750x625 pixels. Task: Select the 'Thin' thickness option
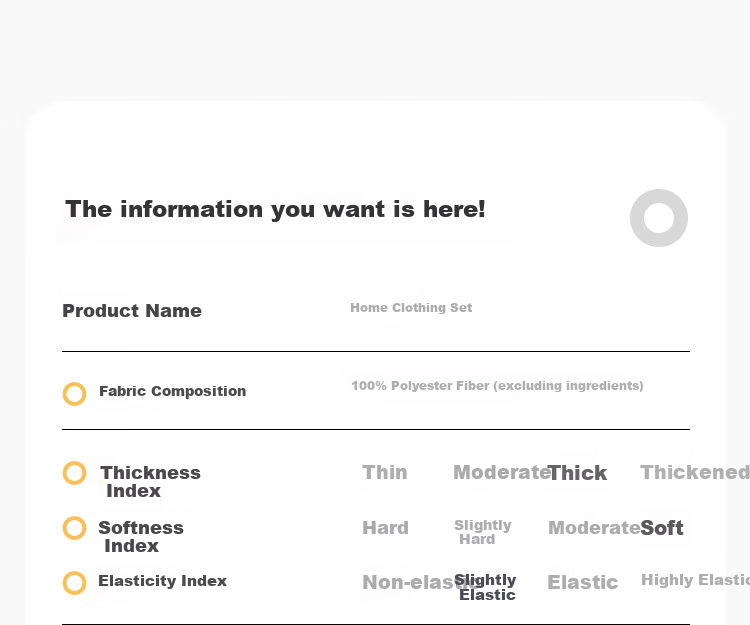[385, 472]
